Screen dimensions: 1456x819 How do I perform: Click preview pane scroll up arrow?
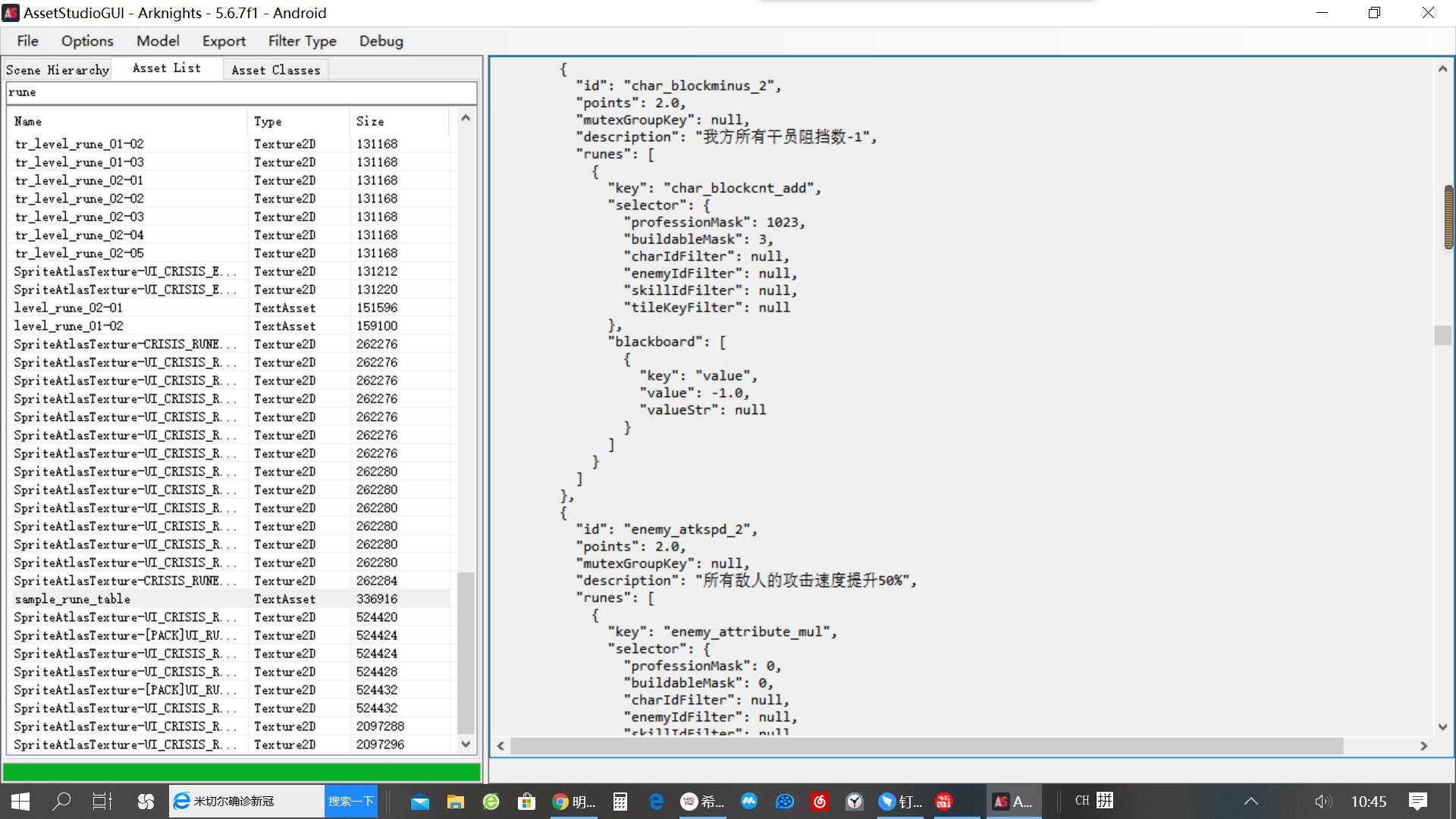pos(1442,69)
